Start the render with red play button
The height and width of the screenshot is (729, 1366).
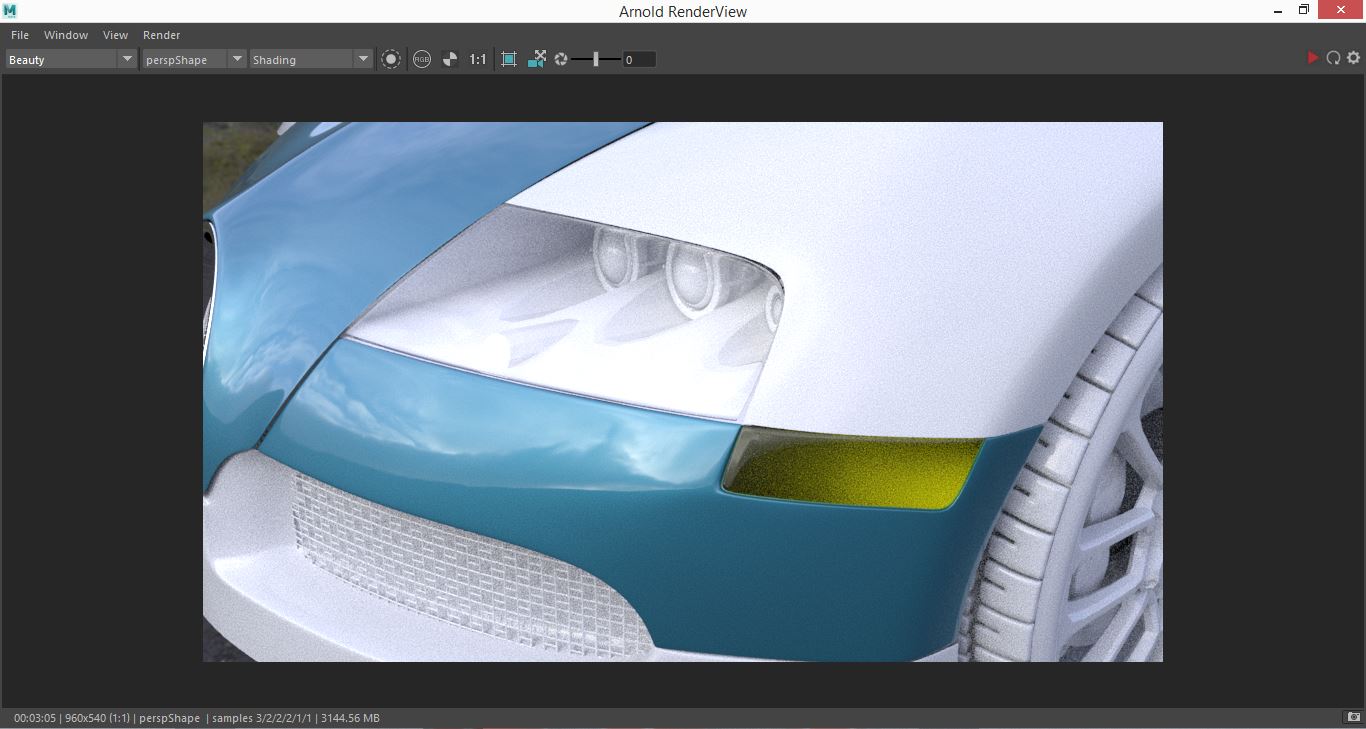tap(1313, 58)
